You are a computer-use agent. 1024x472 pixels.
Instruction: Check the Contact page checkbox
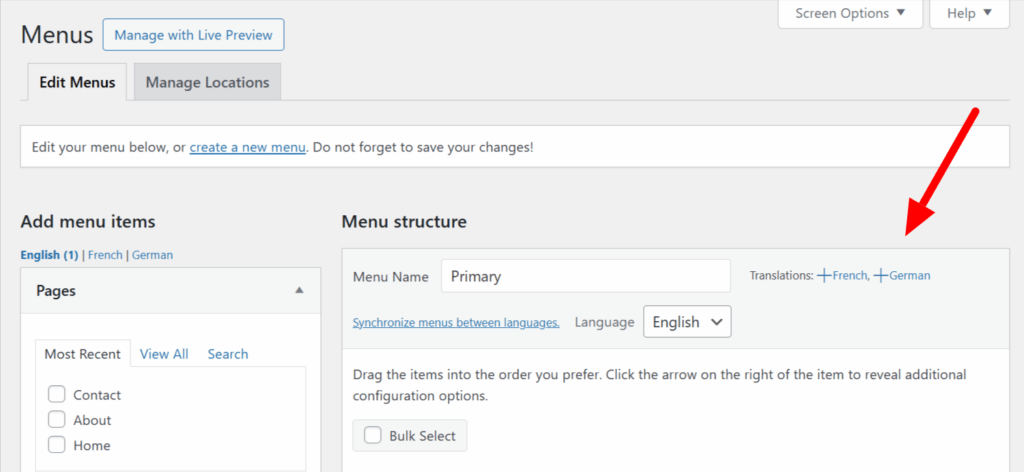click(x=57, y=395)
